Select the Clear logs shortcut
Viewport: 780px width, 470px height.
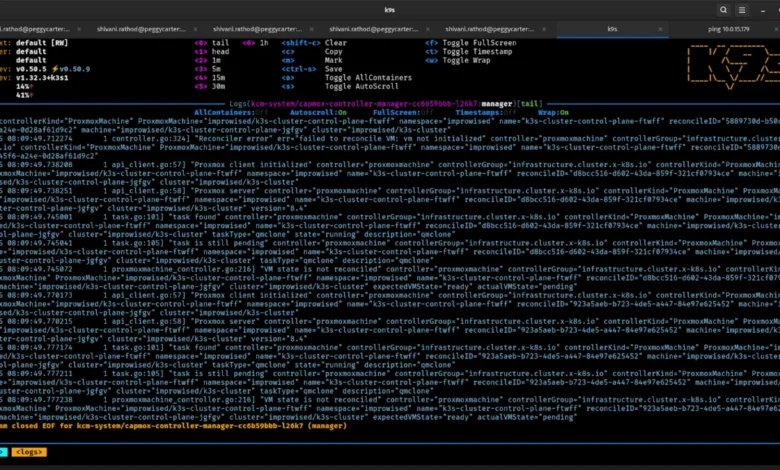coord(335,43)
